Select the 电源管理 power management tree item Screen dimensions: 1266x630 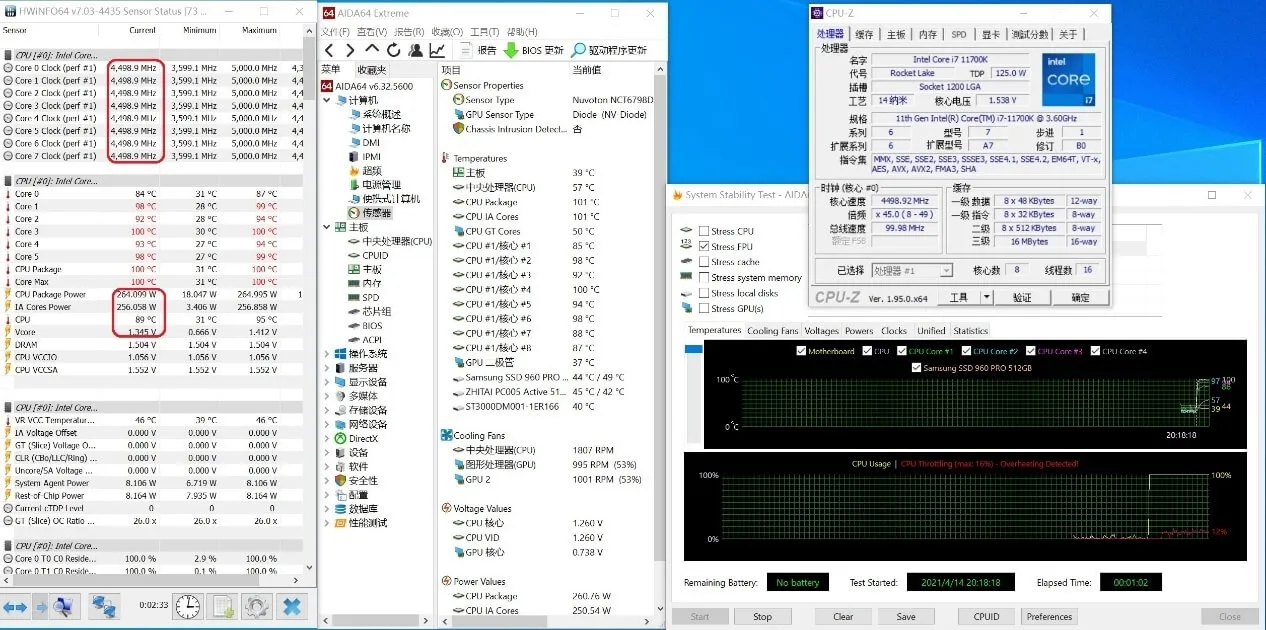click(374, 185)
